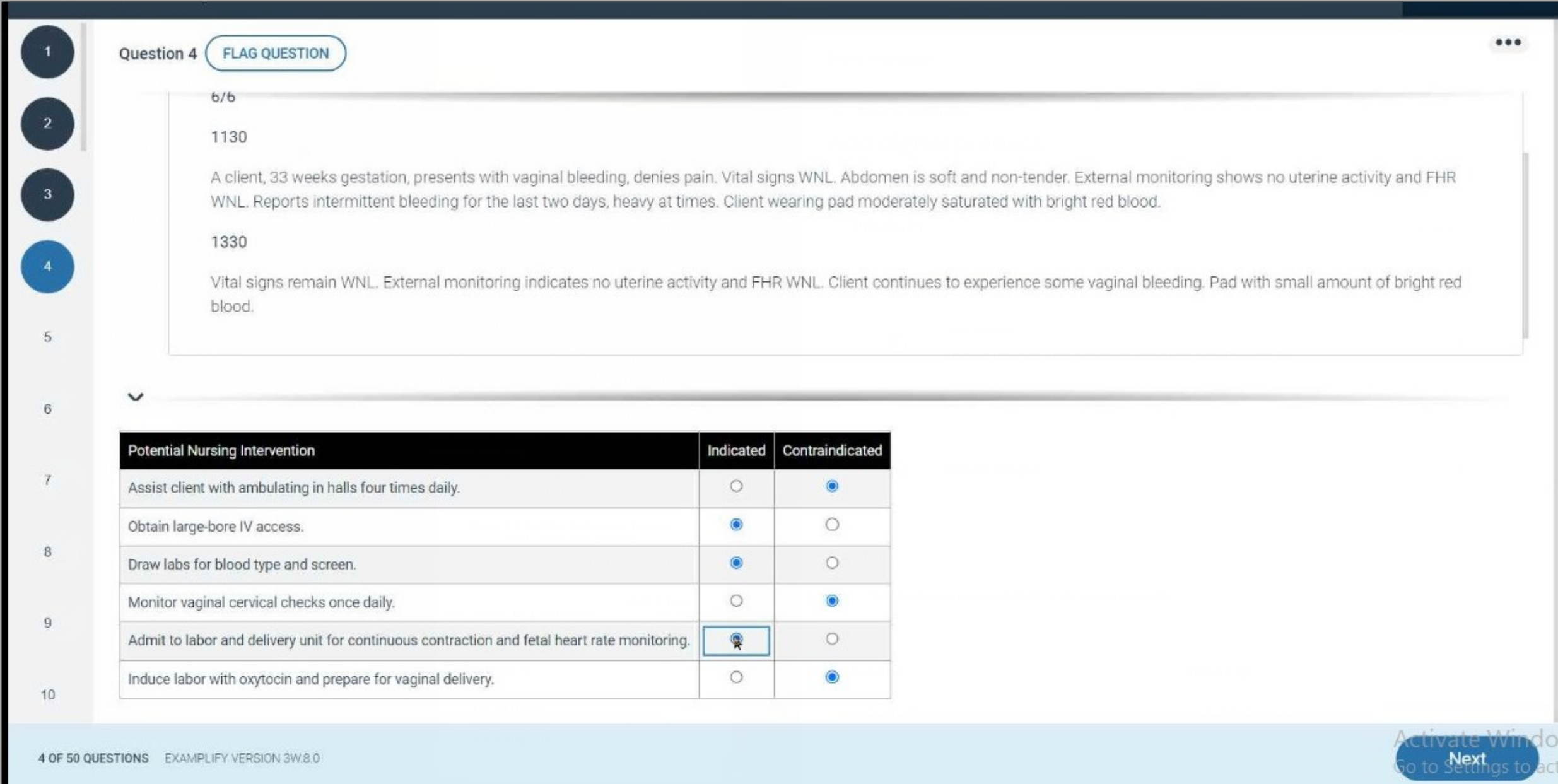1558x784 pixels.
Task: Set cervical checks to Indicated
Action: [735, 601]
